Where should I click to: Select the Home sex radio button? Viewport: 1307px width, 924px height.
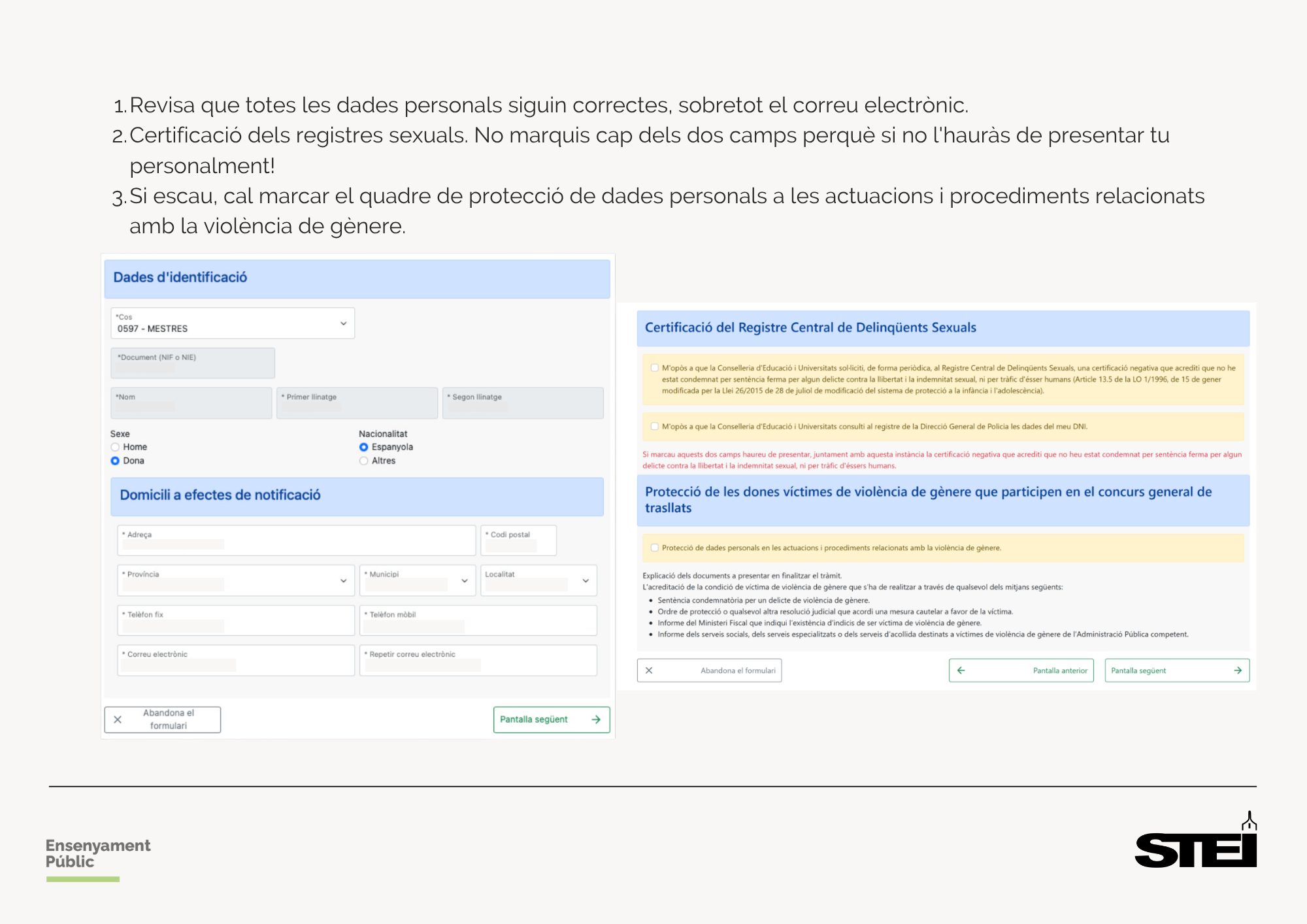116,447
